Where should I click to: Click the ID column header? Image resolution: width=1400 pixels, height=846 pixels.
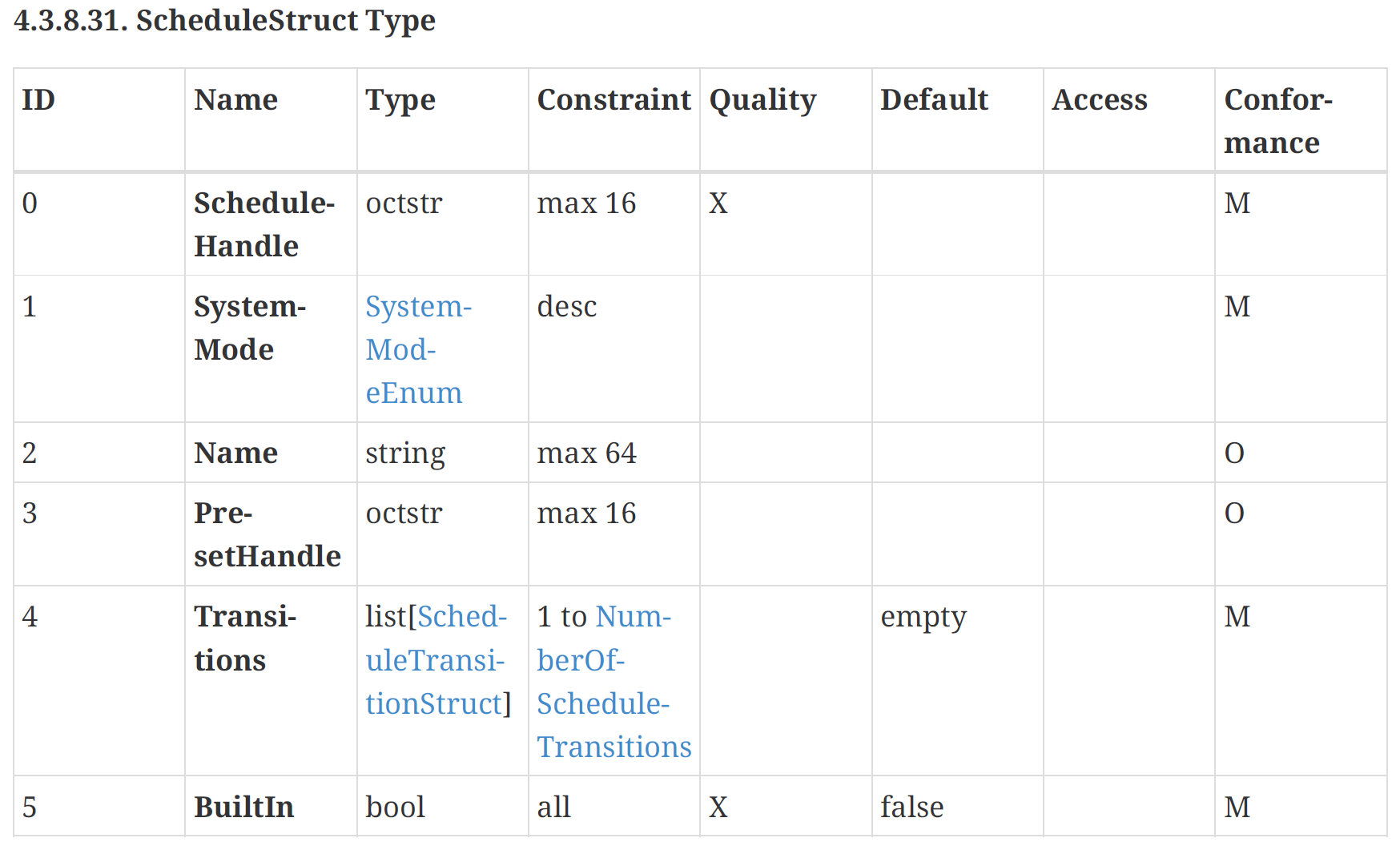pos(38,100)
